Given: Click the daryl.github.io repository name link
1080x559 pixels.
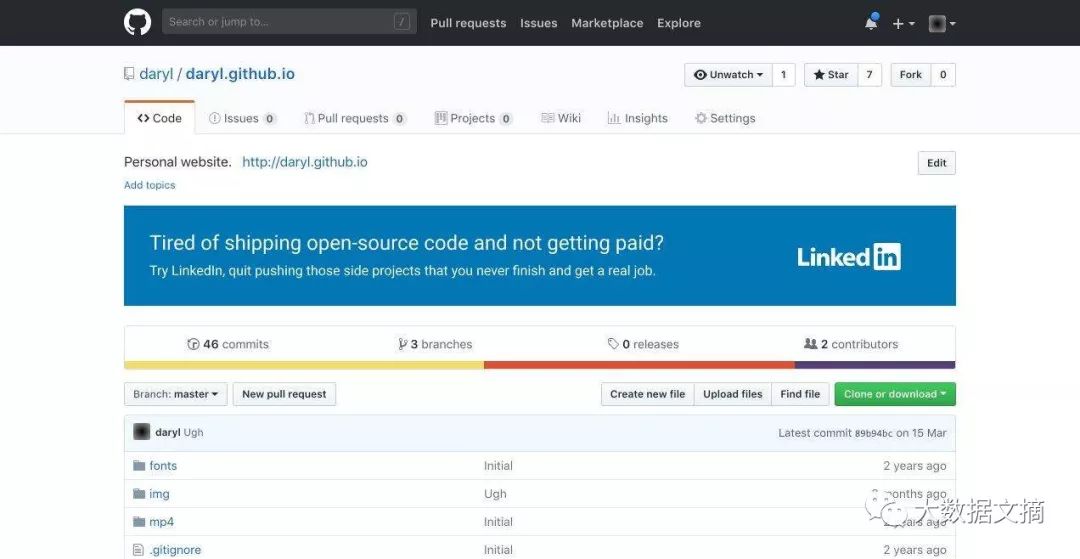Looking at the screenshot, I should [240, 74].
